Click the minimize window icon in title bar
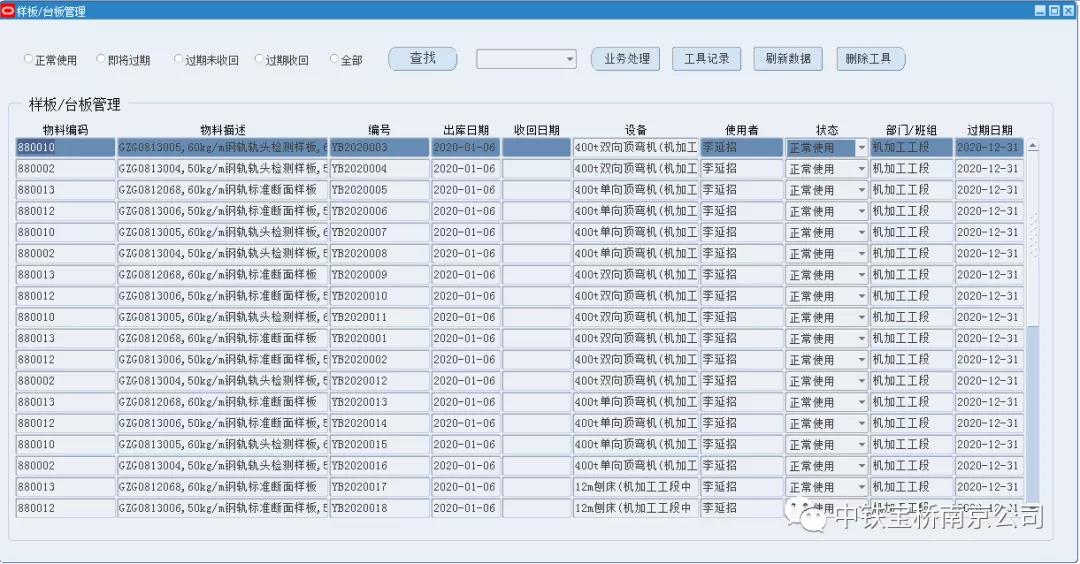Image resolution: width=1080 pixels, height=564 pixels. tap(1040, 11)
